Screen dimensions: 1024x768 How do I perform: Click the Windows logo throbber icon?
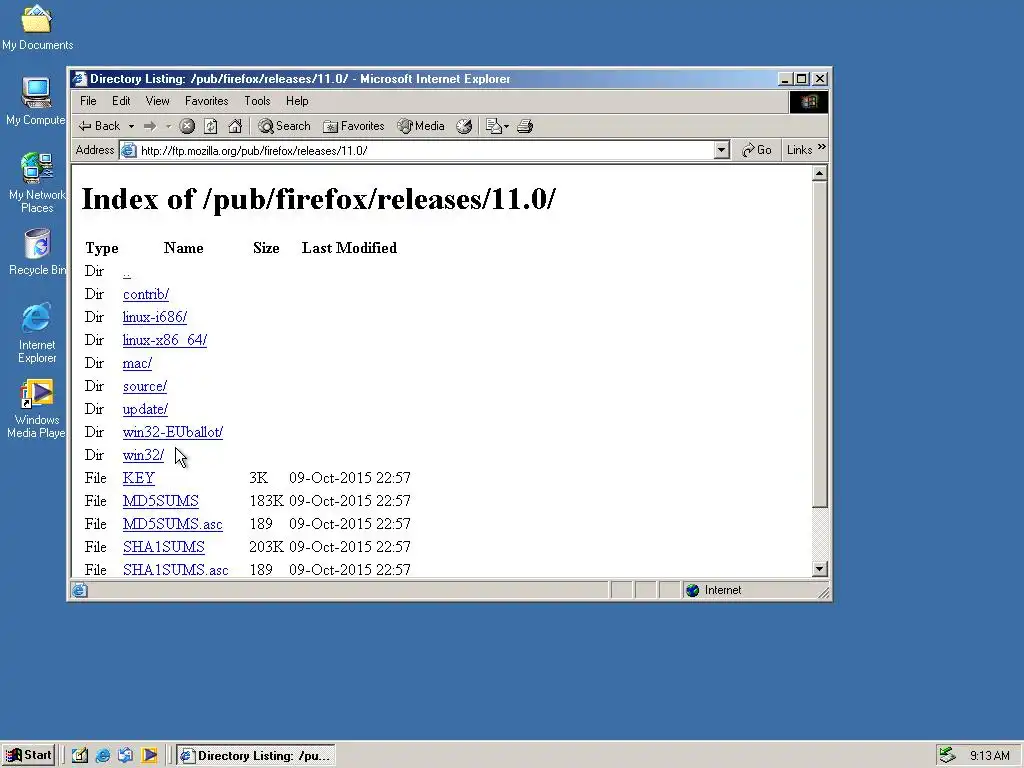pyautogui.click(x=808, y=102)
